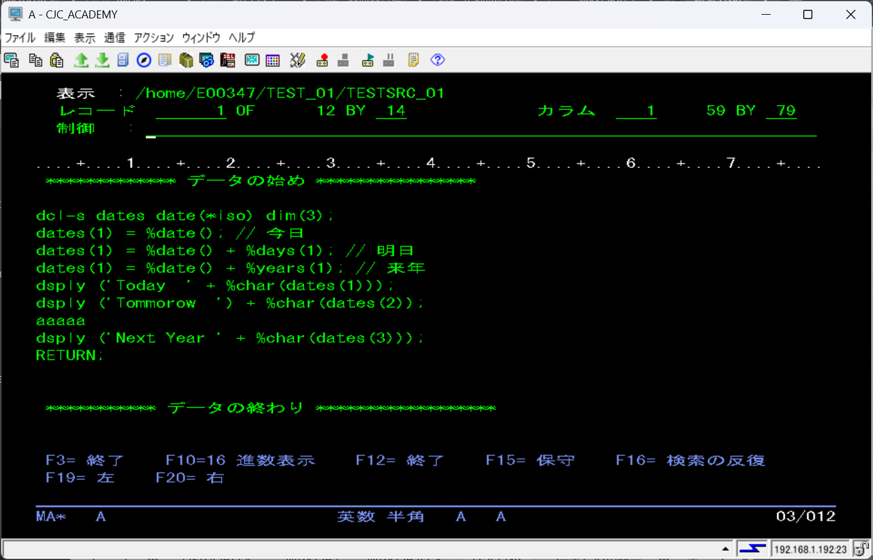Screen dimensions: 873x560
Task: Click the blue question mark help icon
Action: point(438,60)
